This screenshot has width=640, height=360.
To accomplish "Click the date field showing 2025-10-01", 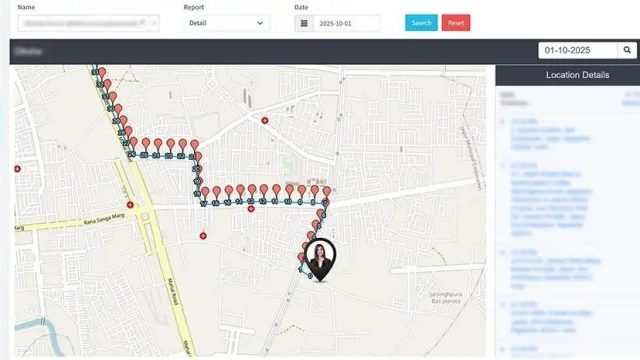I will [347, 23].
